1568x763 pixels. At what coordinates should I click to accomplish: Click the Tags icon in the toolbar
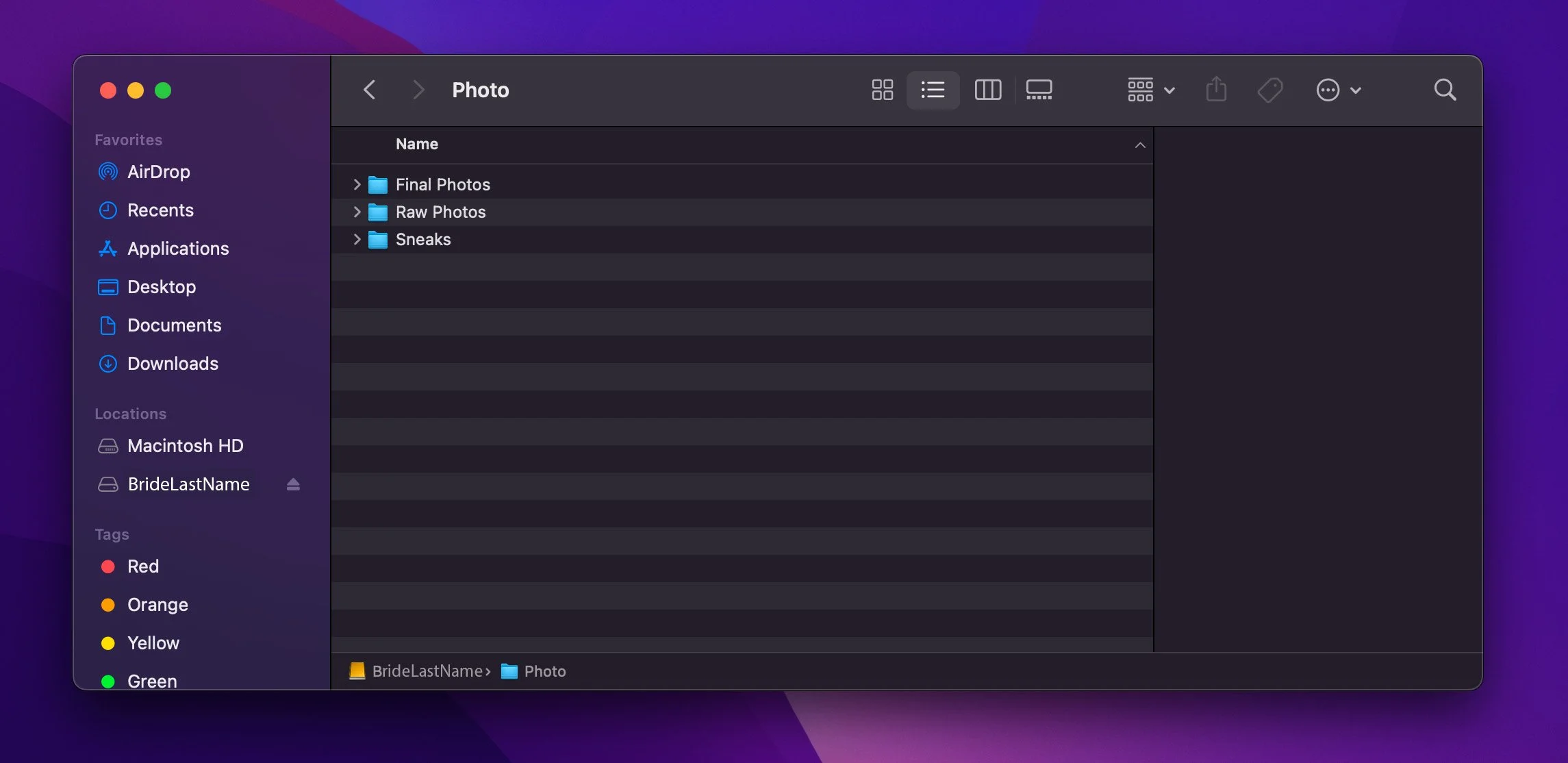tap(1270, 90)
